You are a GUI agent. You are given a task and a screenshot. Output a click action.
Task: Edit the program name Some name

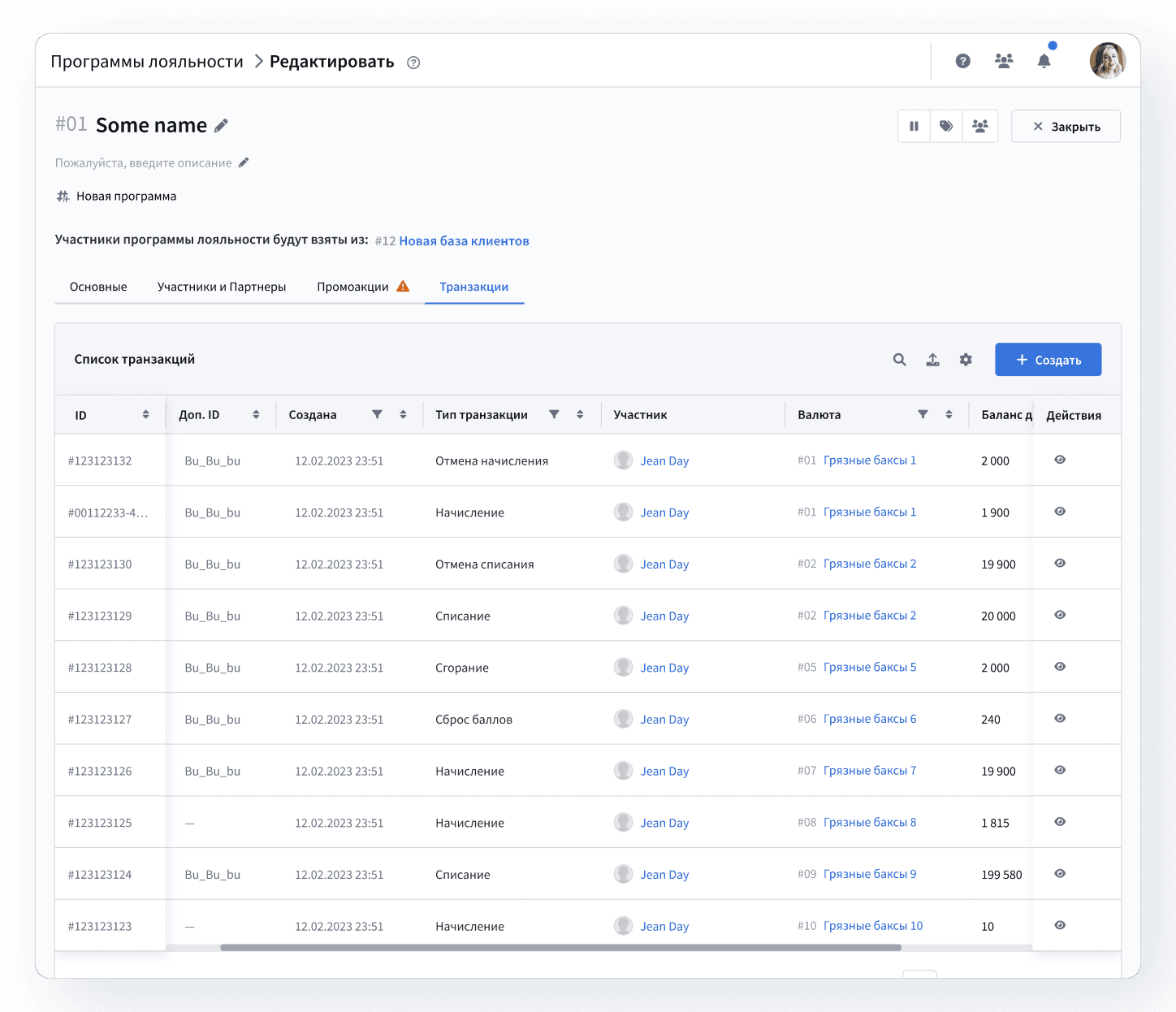pos(221,124)
